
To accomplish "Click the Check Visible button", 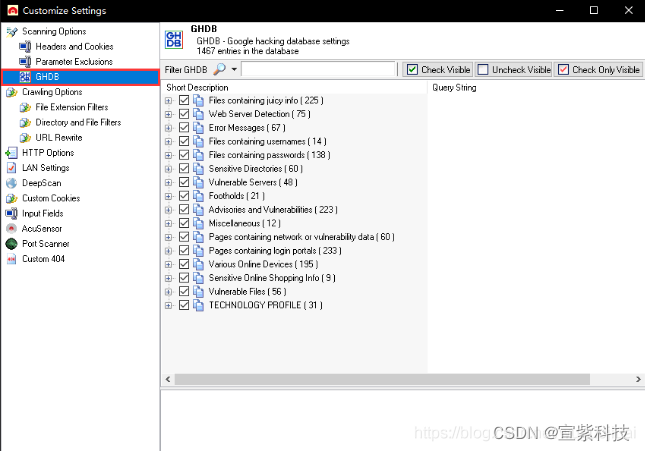I will (438, 70).
